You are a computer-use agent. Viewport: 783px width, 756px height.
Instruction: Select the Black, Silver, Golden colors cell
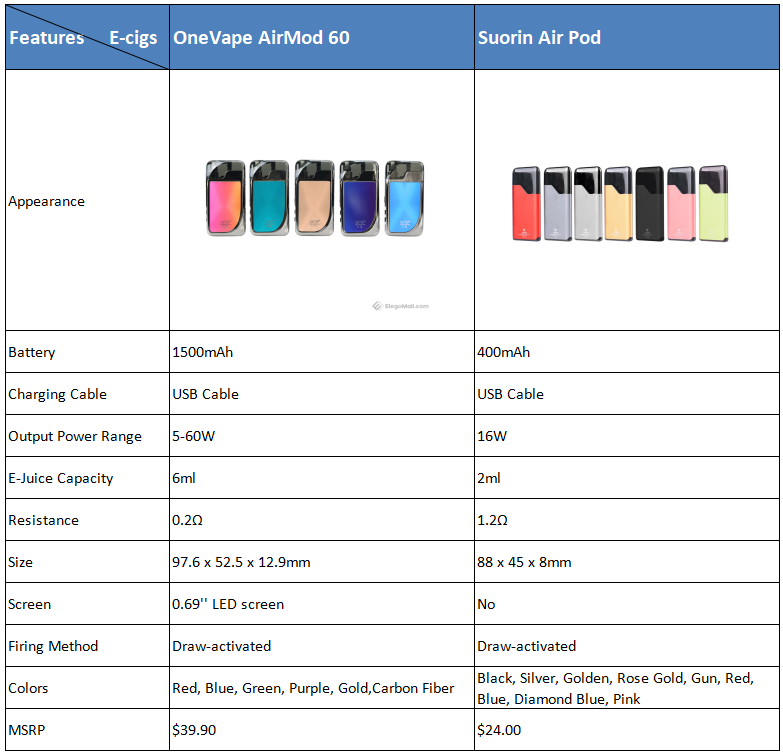627,687
